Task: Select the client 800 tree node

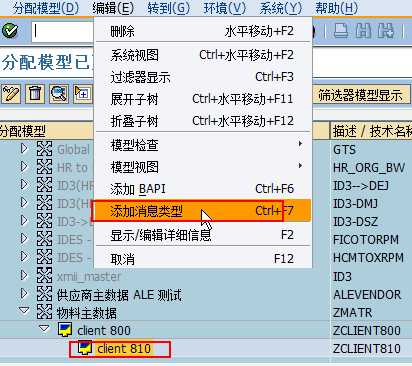Action: (104, 330)
